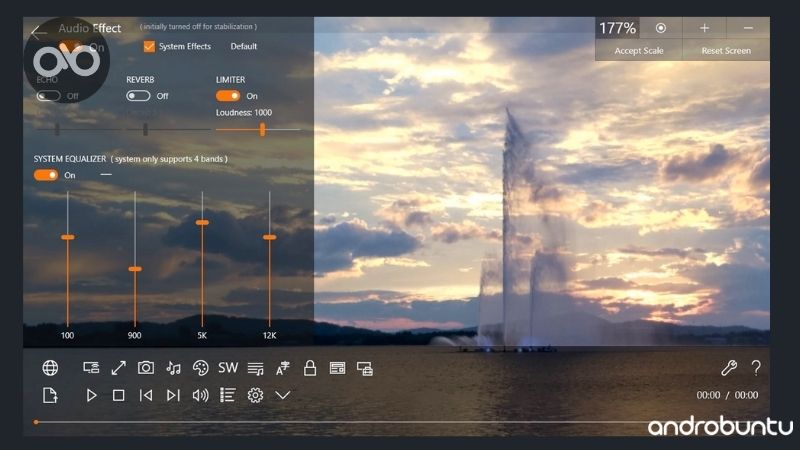Open the network globe icon
Screen dimensions: 800x450
point(50,368)
